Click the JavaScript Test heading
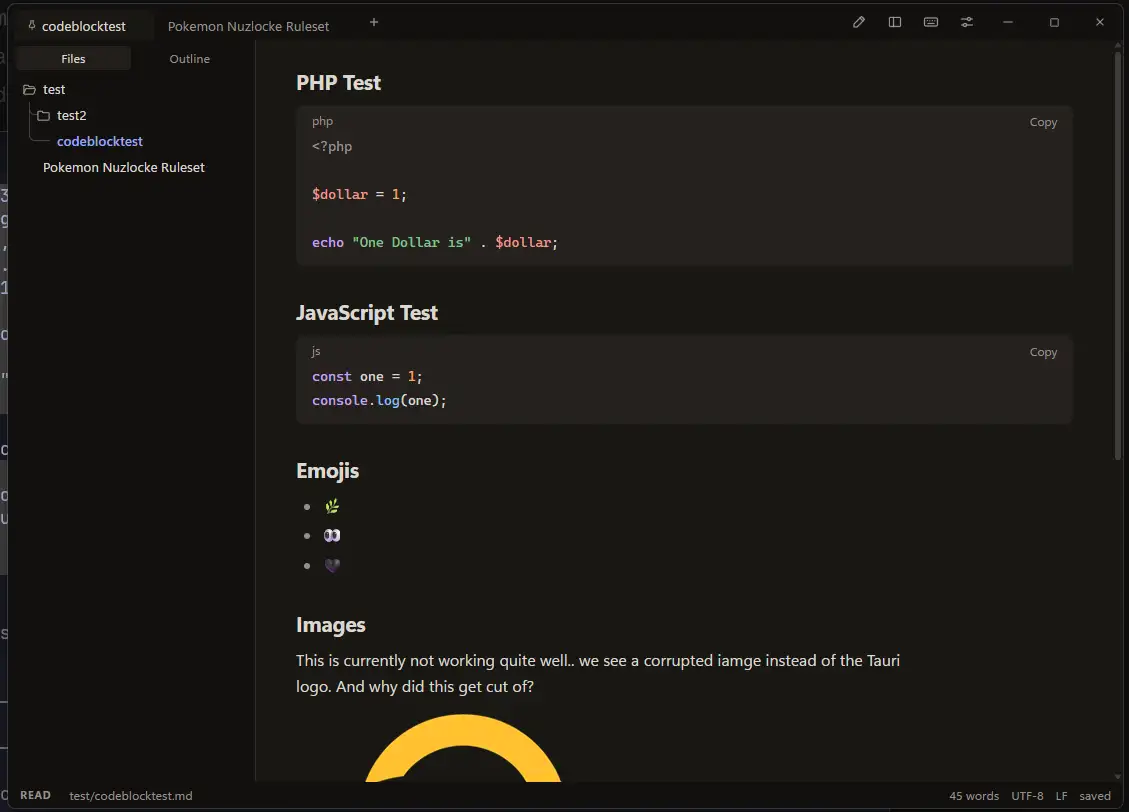This screenshot has height=812, width=1129. point(366,313)
